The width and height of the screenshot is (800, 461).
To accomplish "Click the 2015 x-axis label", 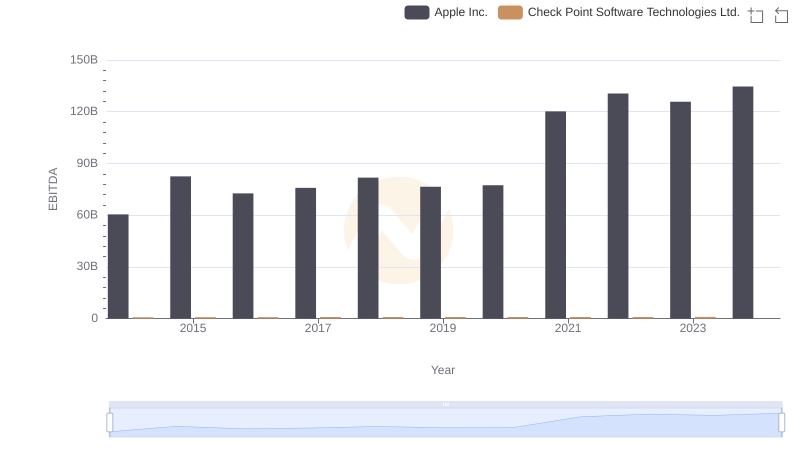I will coord(193,328).
